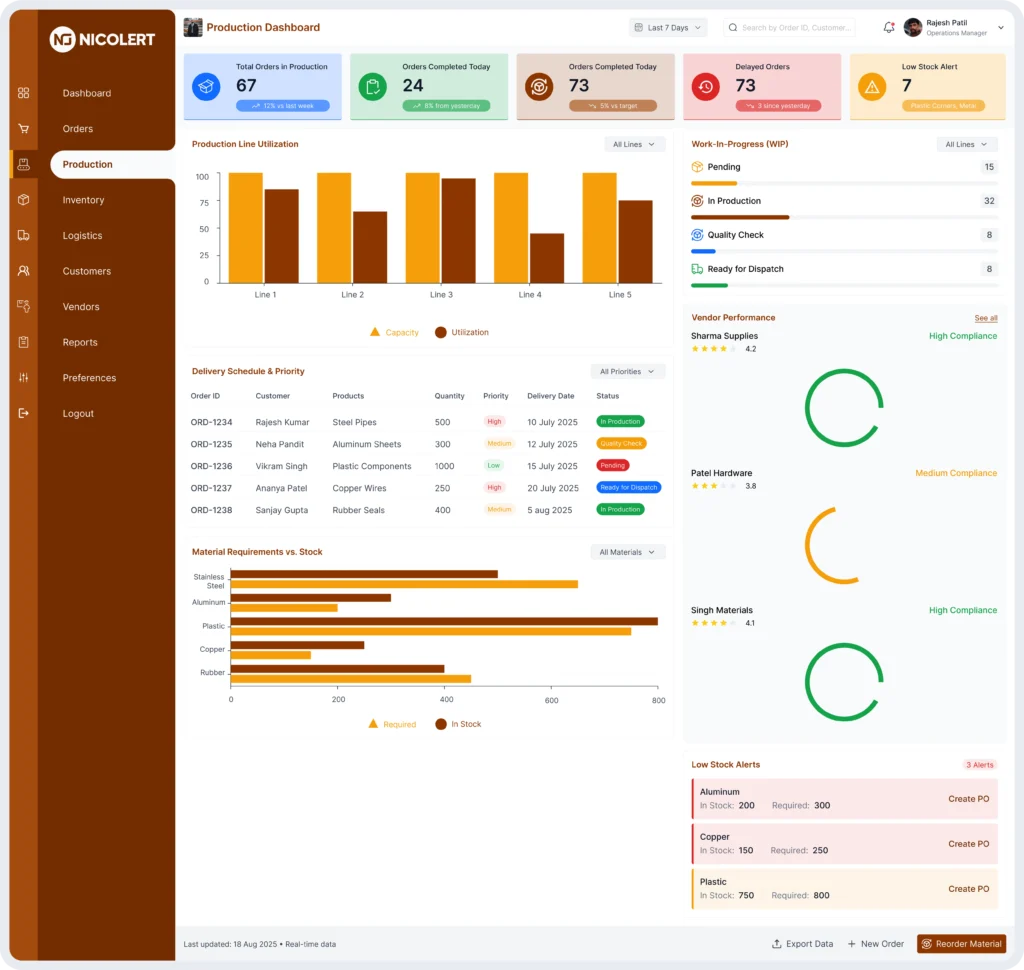Click the Logout icon in sidebar
The image size is (1024, 970).
(x=24, y=413)
